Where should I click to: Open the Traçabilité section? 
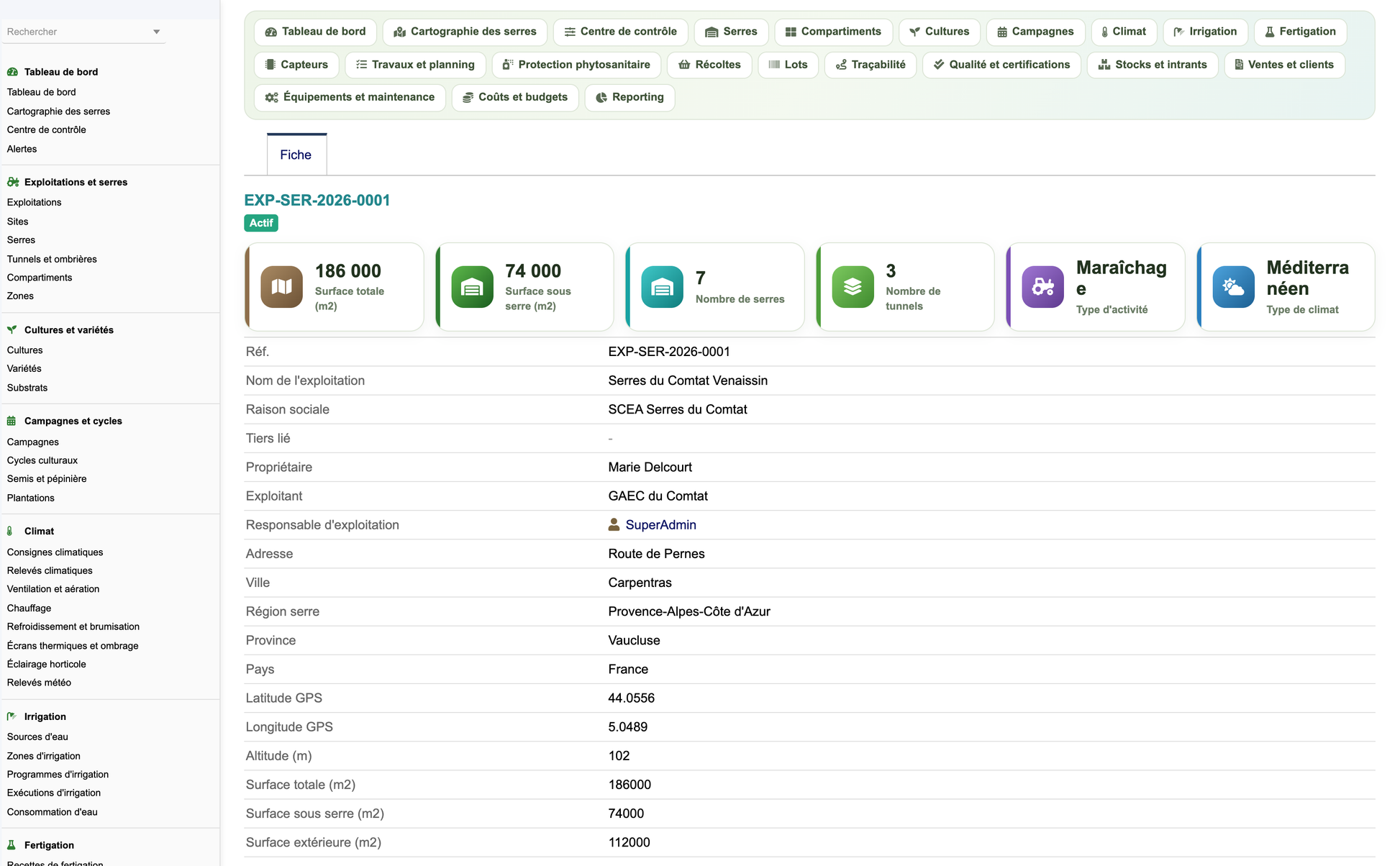coord(871,65)
